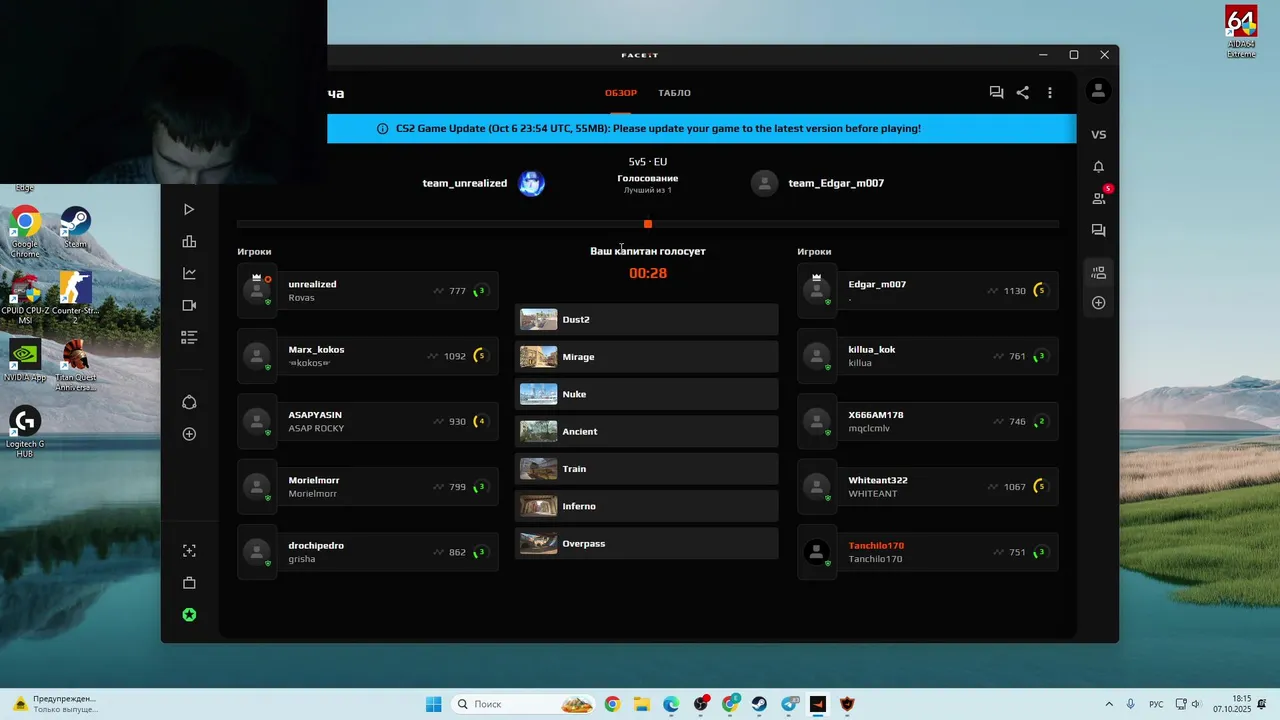1280x720 pixels.
Task: Click the taskbar search field Поиск
Action: (x=524, y=704)
